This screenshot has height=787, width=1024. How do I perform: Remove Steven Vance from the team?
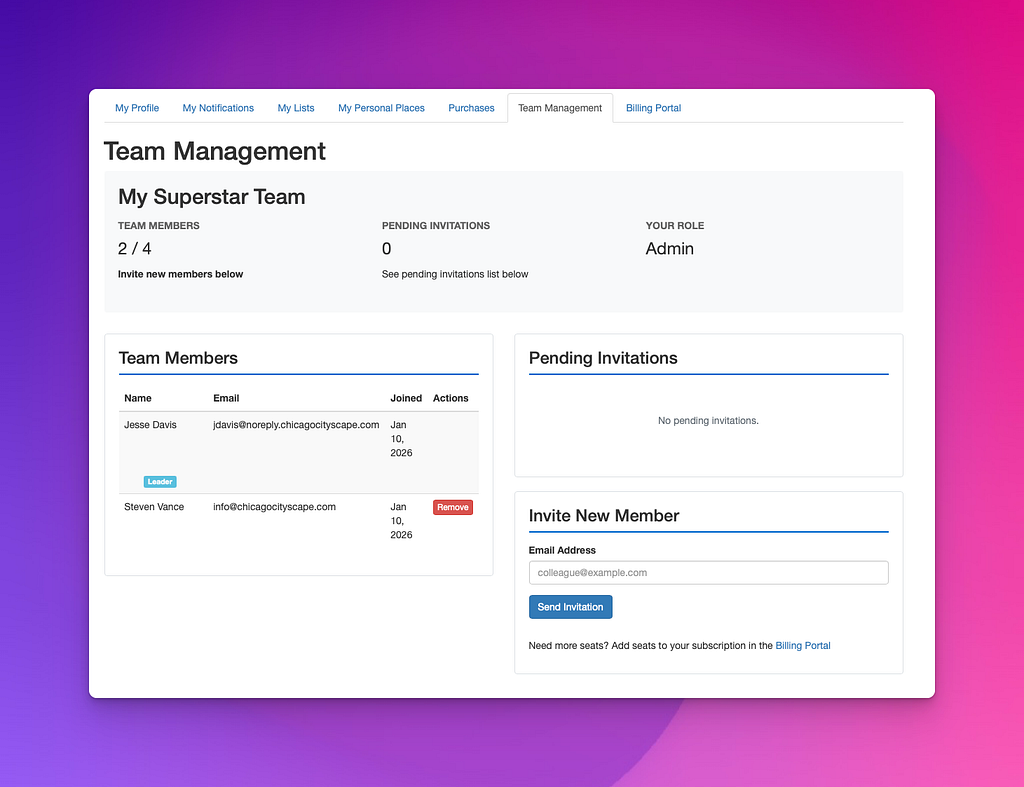click(x=453, y=507)
